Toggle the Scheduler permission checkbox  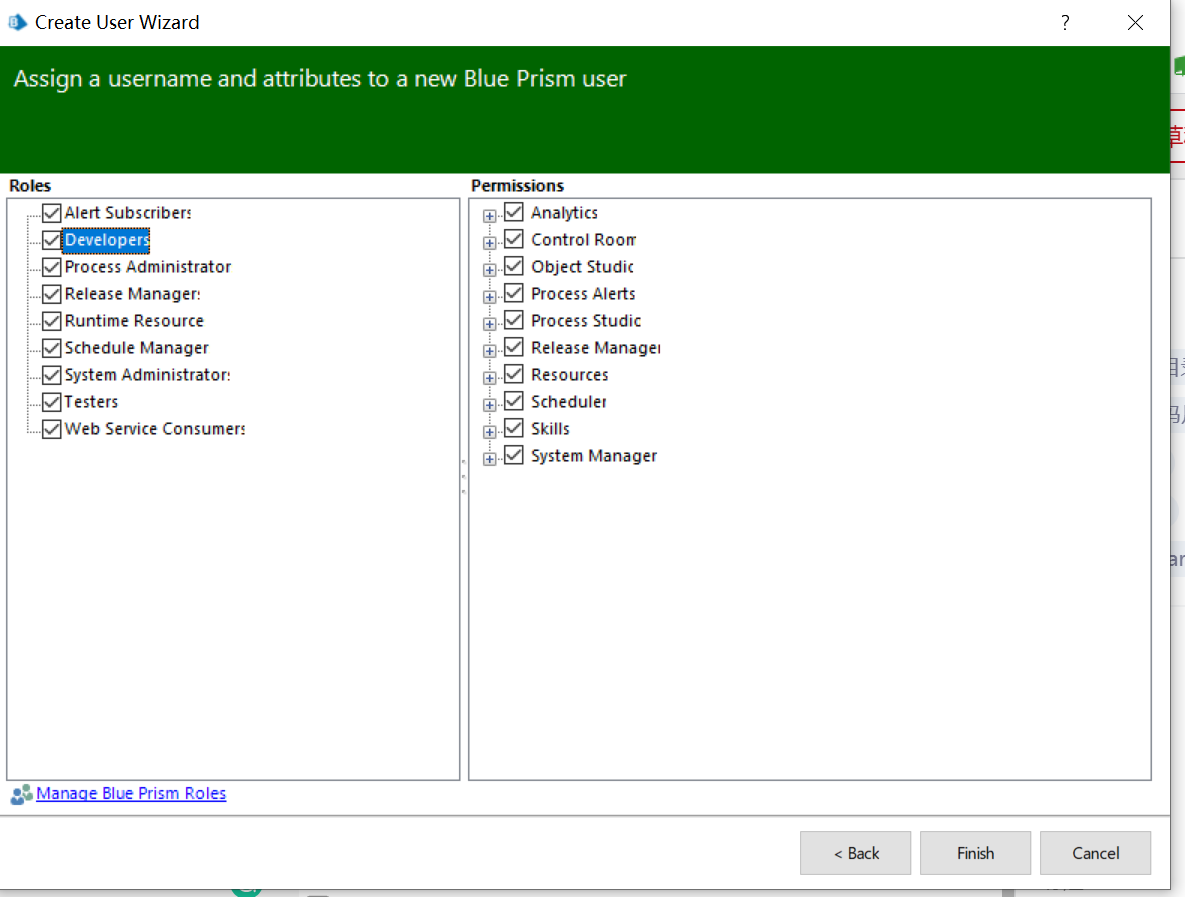(514, 401)
